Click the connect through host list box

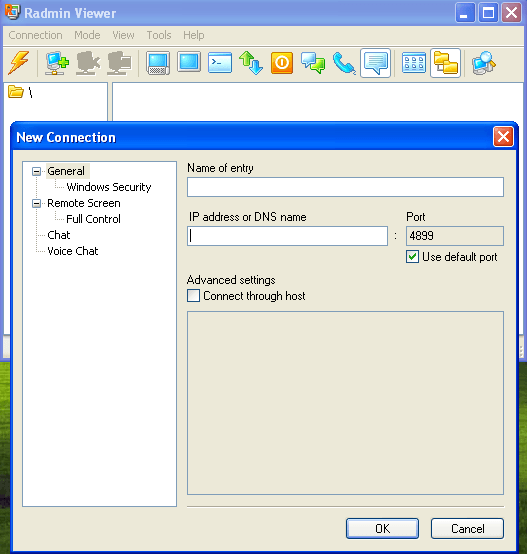[x=345, y=403]
